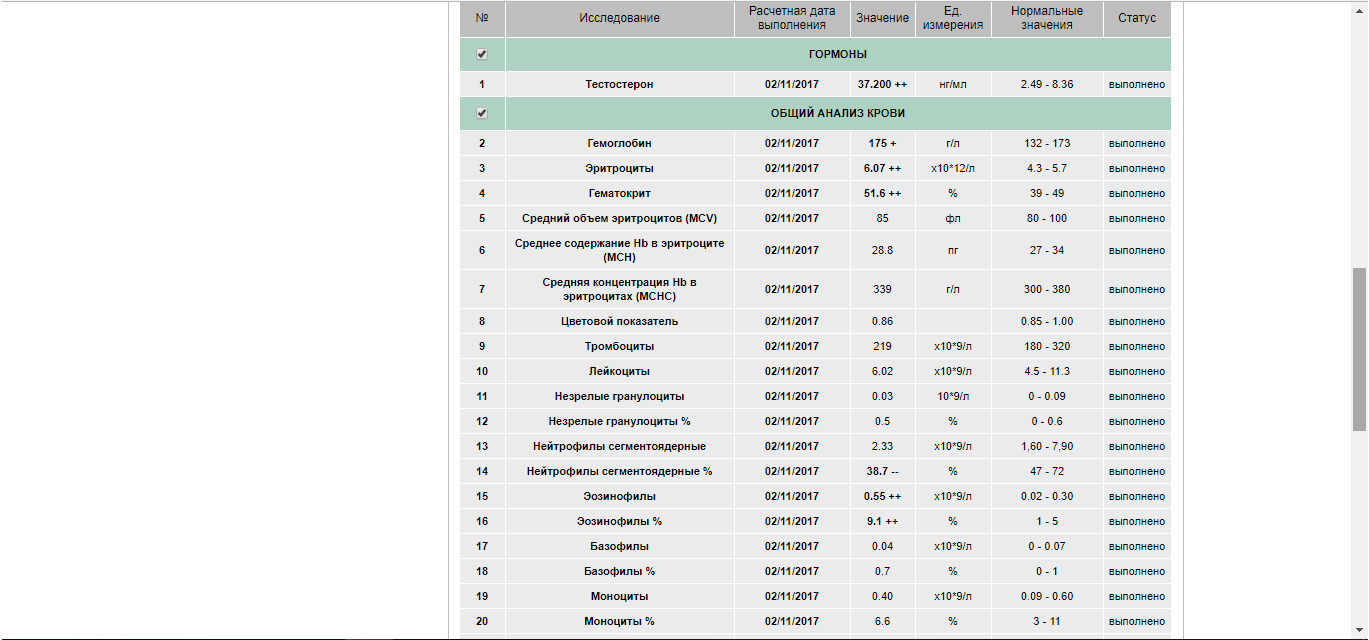
Task: Click the testosterone value 37.200 ++
Action: click(882, 85)
